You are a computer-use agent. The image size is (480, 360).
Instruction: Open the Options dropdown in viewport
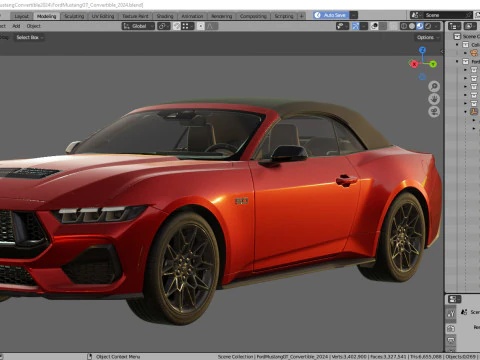coord(428,37)
